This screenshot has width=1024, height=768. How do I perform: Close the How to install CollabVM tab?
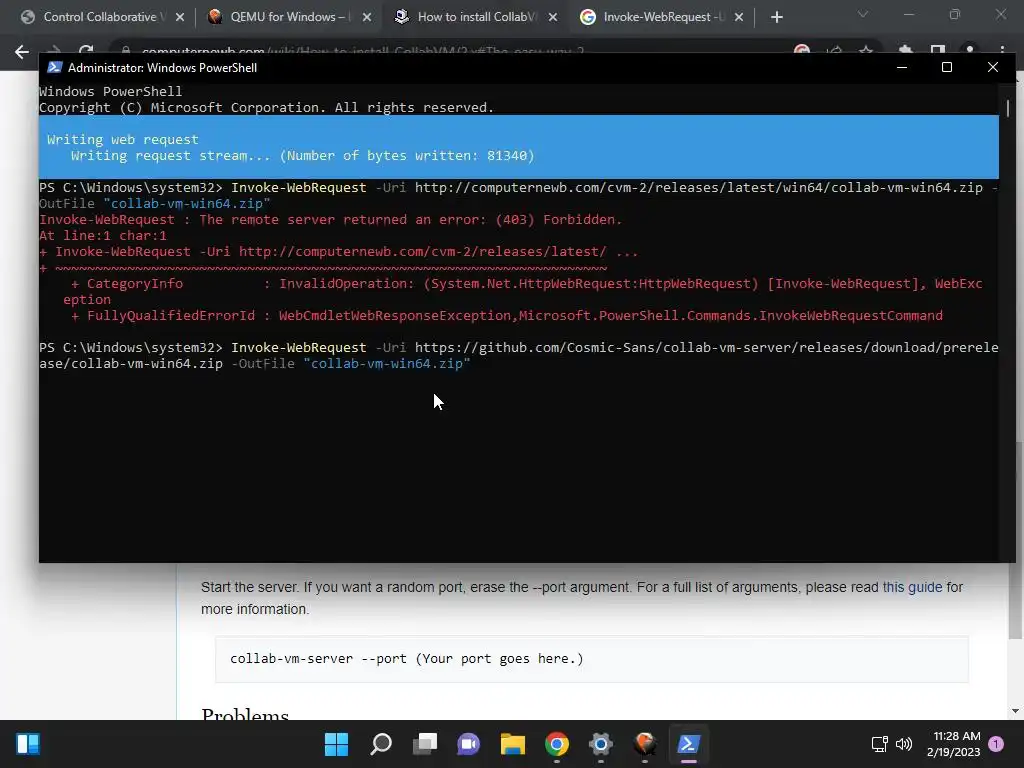pyautogui.click(x=553, y=17)
